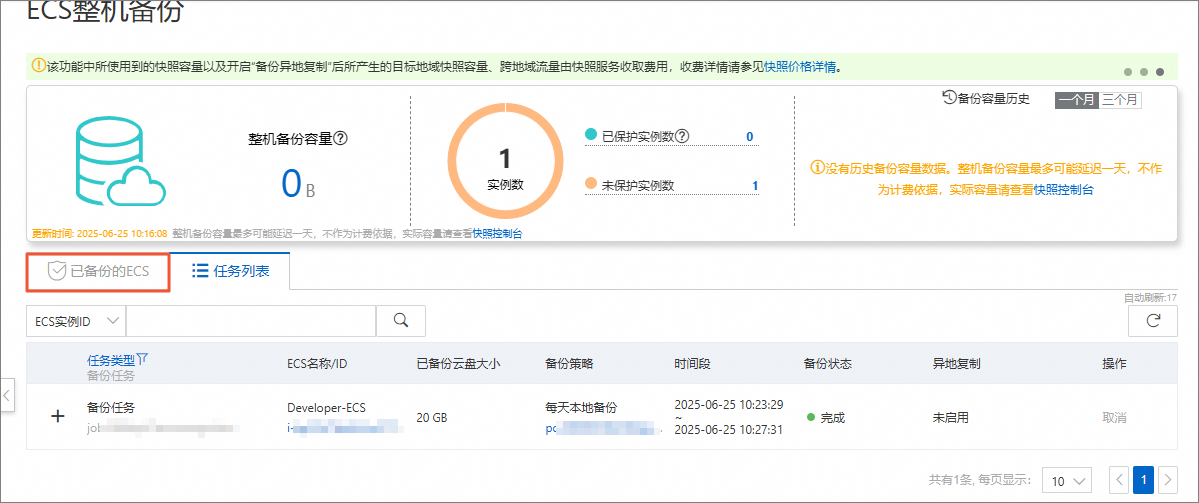Go to next page arrow
Image resolution: width=1199 pixels, height=503 pixels.
(1168, 481)
